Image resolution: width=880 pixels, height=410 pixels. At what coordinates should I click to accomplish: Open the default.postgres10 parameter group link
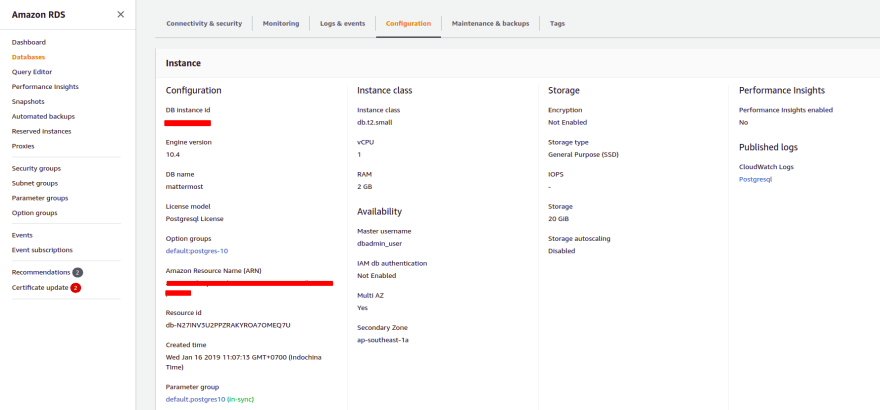(195, 399)
